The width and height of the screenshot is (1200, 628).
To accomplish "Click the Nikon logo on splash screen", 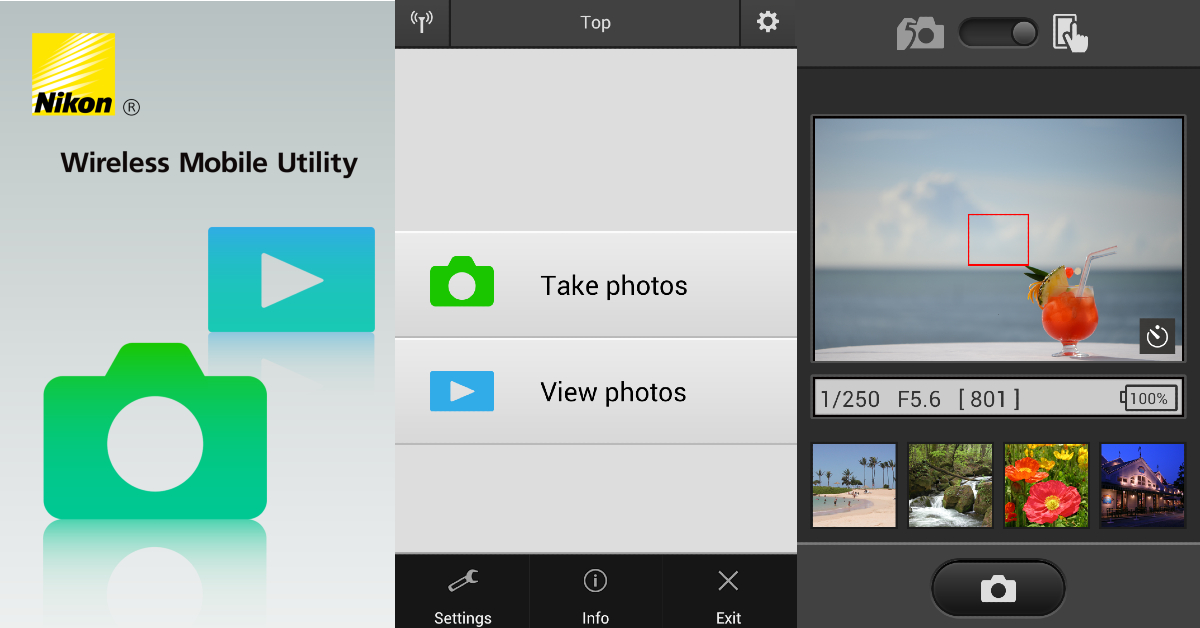I will (x=73, y=74).
